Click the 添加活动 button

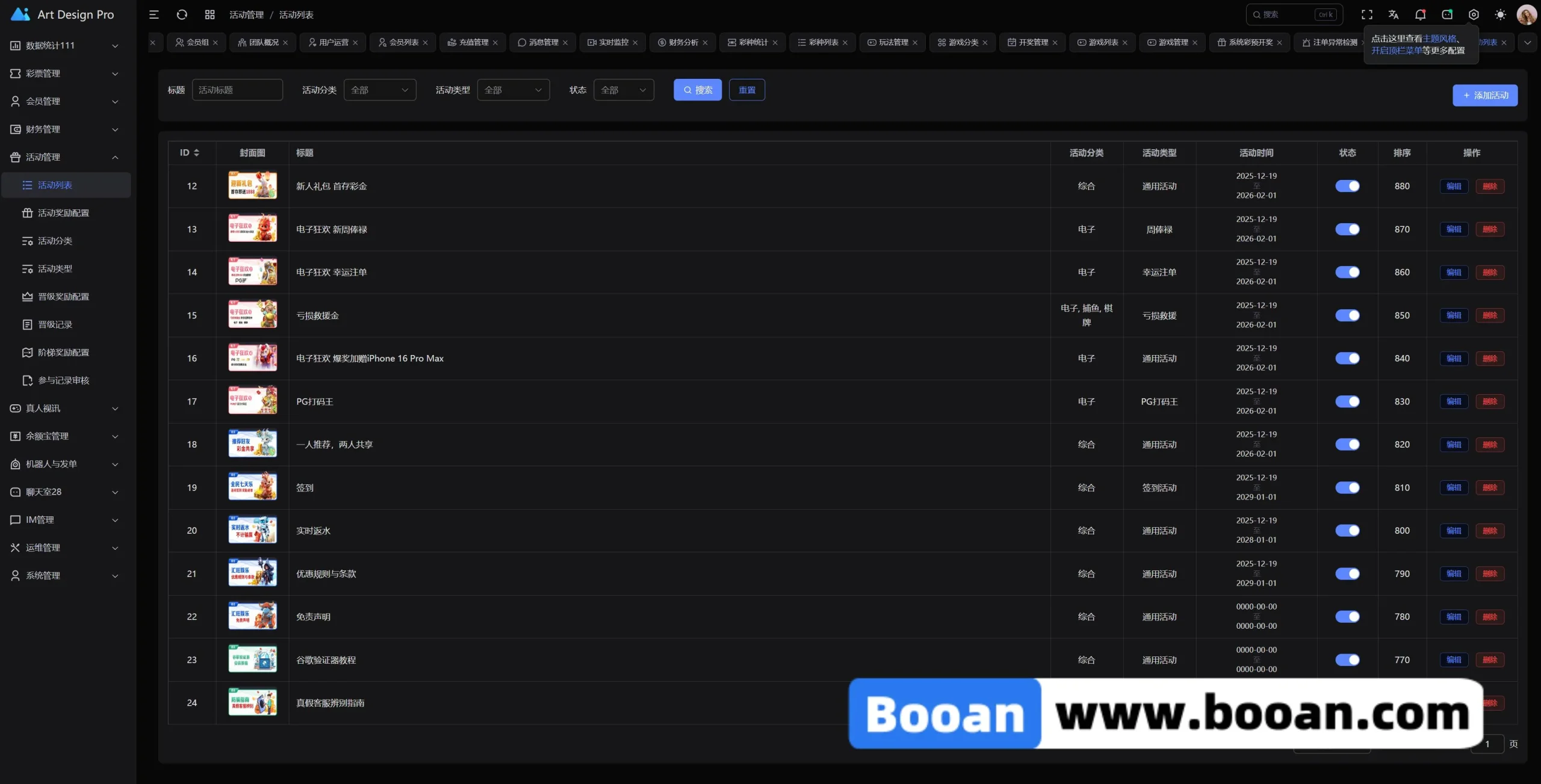coord(1484,96)
